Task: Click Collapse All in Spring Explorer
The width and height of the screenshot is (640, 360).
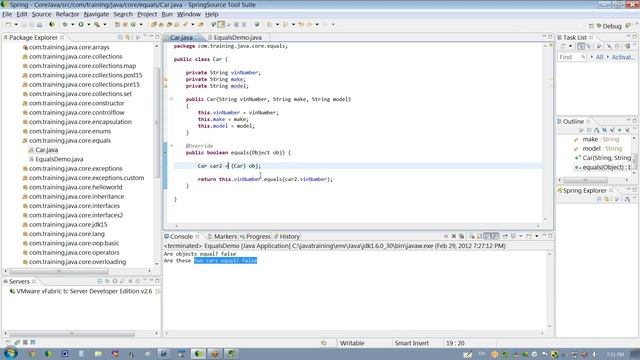Action: click(599, 199)
